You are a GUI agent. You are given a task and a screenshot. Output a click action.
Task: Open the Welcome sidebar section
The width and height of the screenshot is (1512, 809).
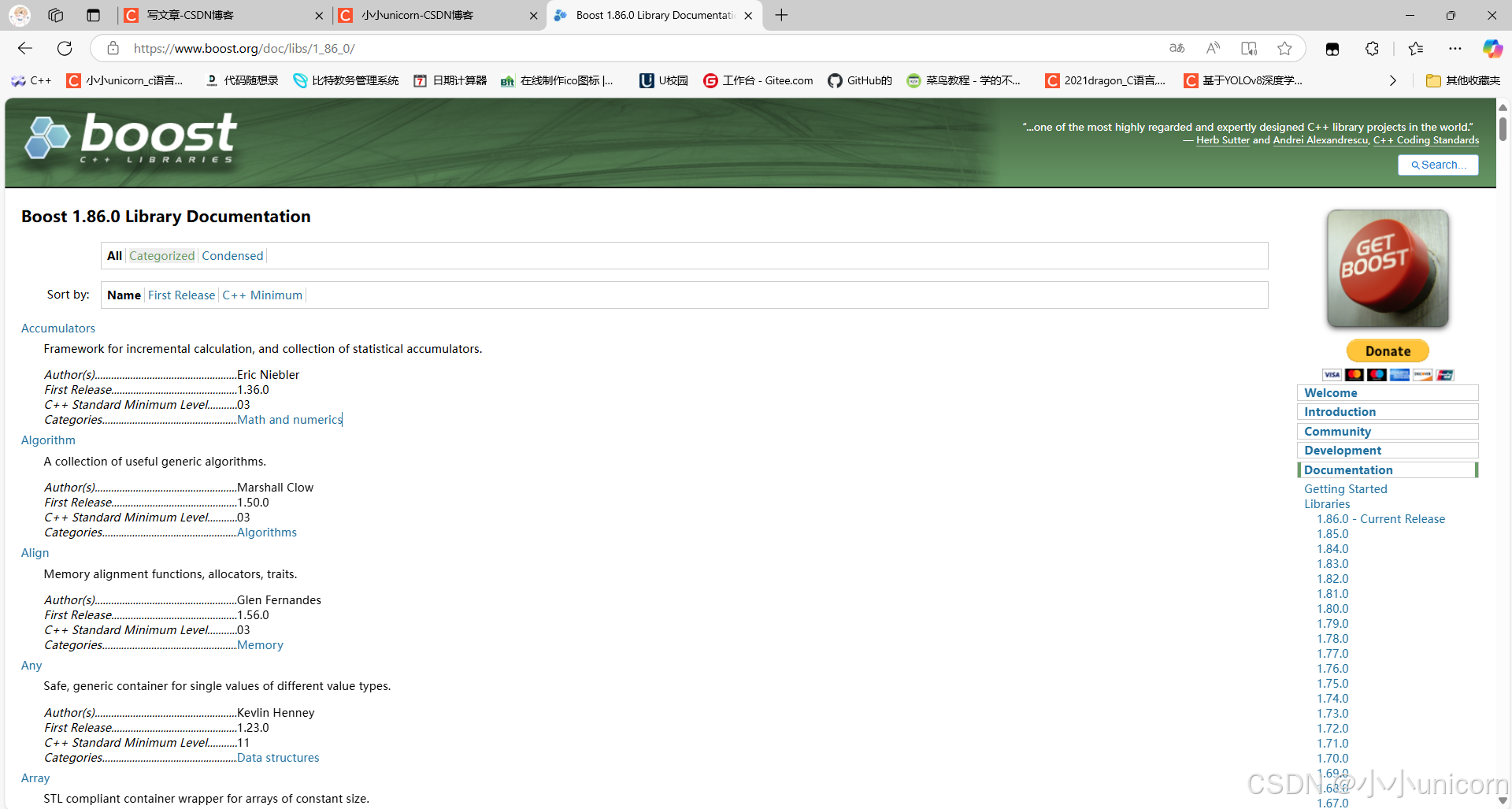pyautogui.click(x=1388, y=392)
